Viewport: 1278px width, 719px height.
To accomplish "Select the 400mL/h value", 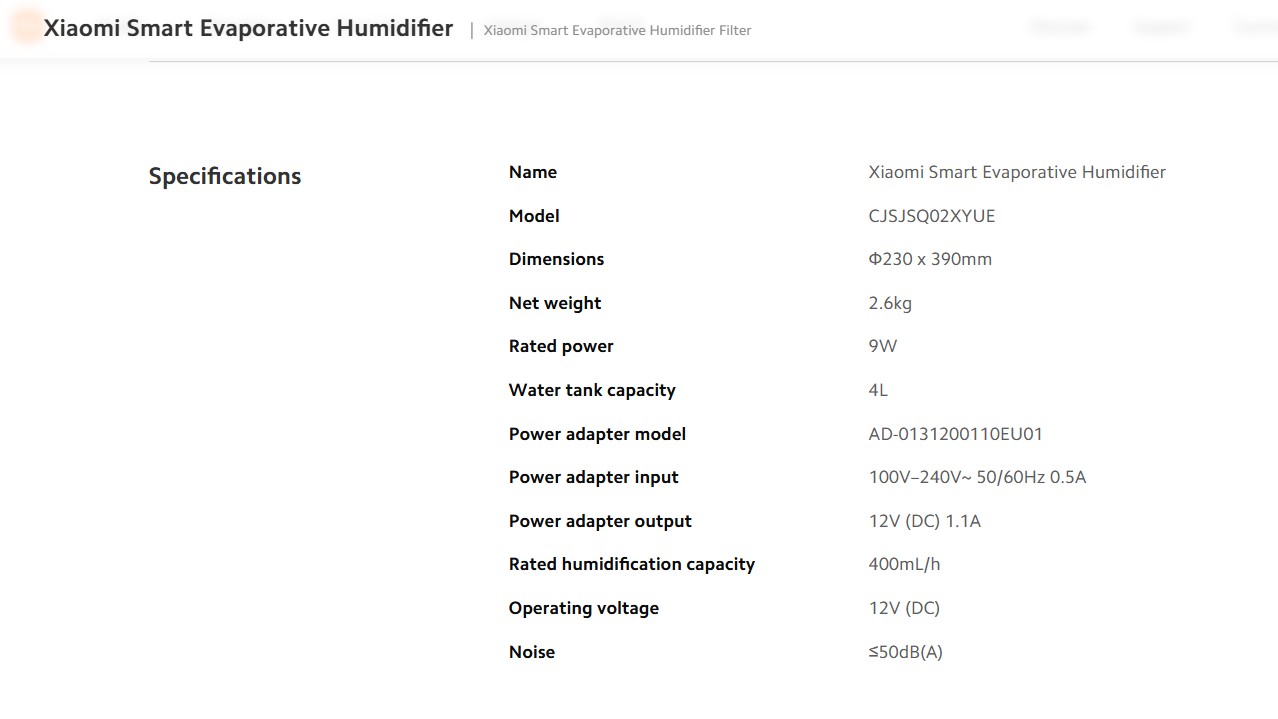I will pos(905,564).
